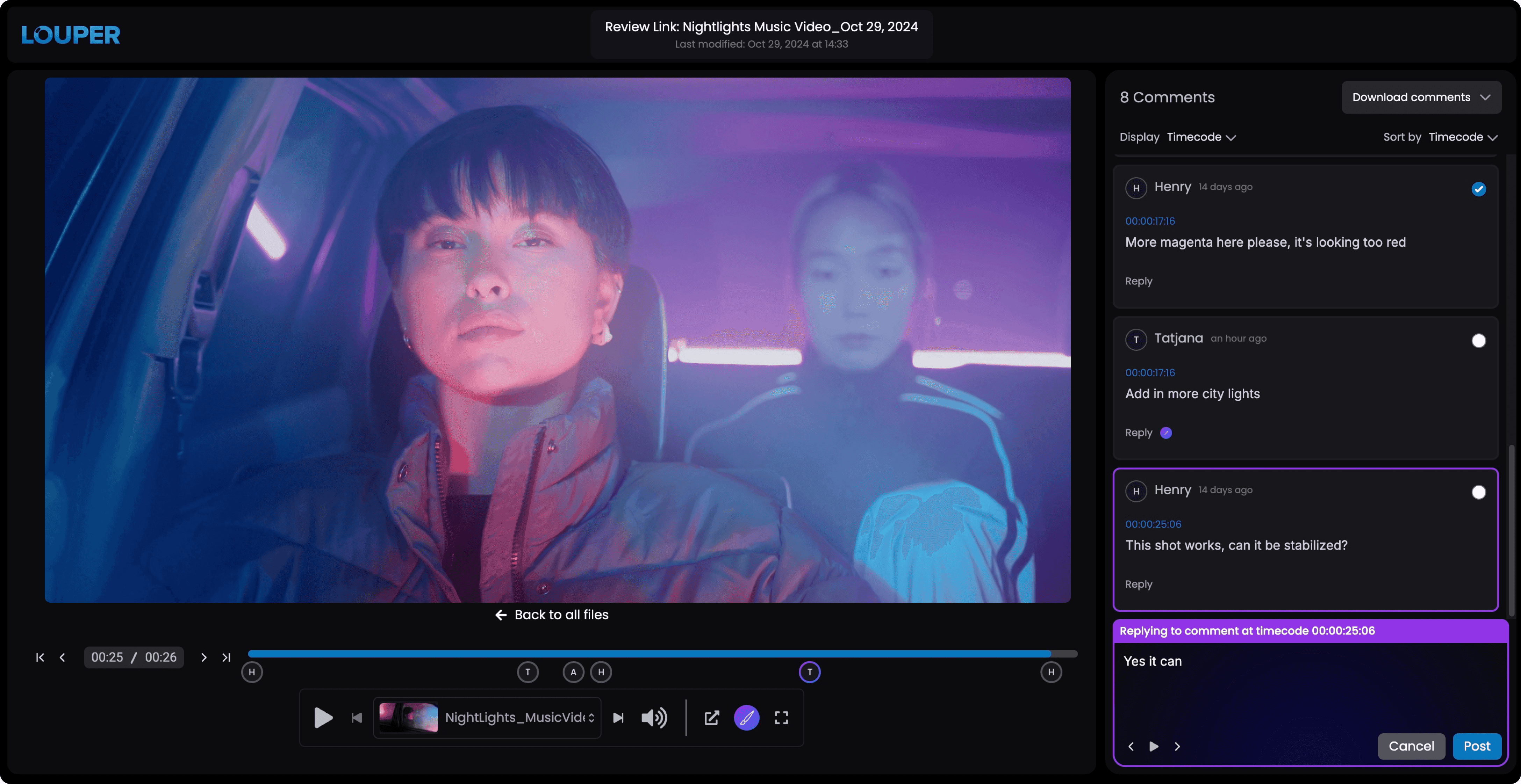Jump to comment timecode 00:00:25:06
The height and width of the screenshot is (784, 1521).
[x=1153, y=524]
